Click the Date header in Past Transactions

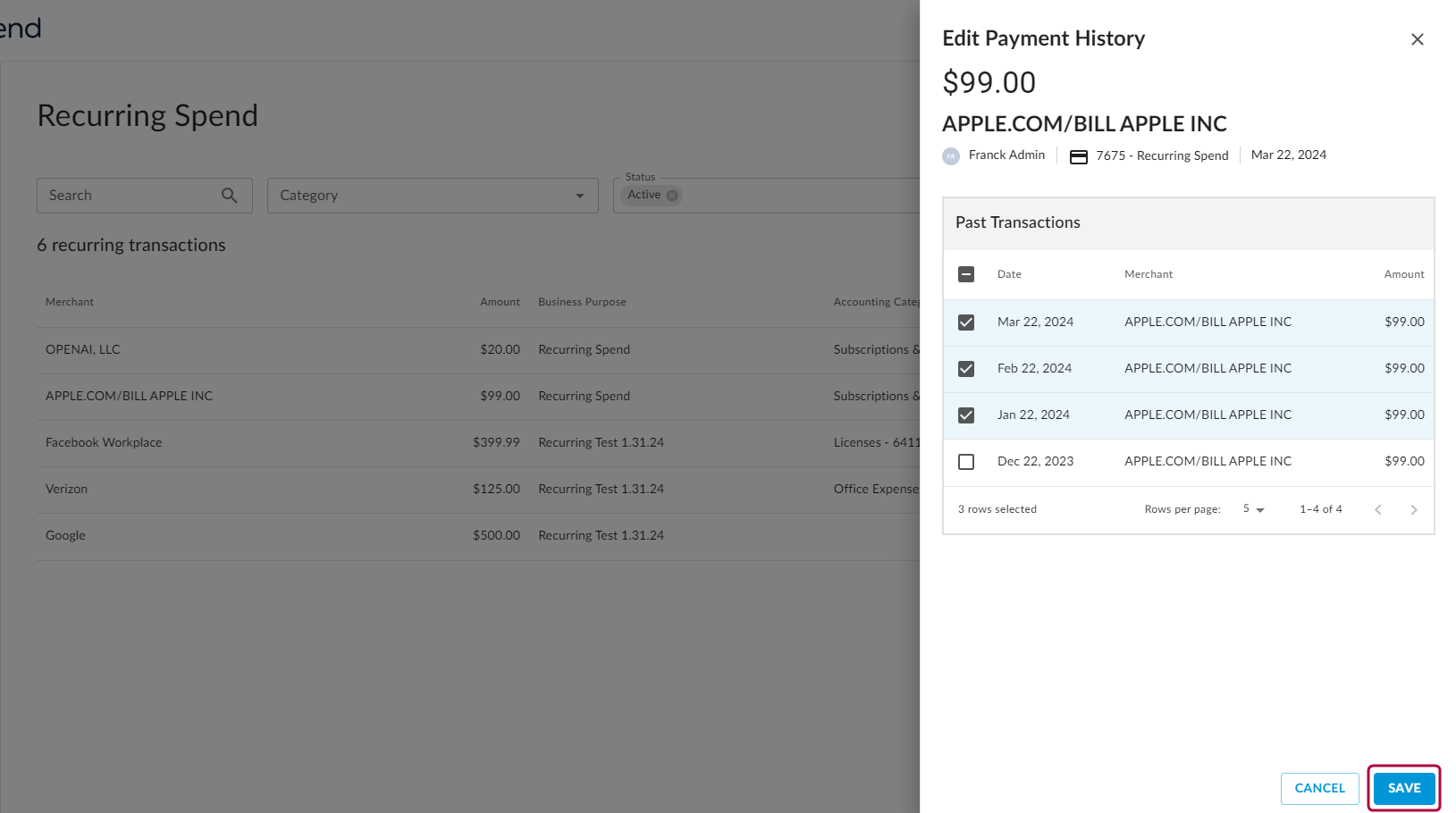[x=1009, y=274]
